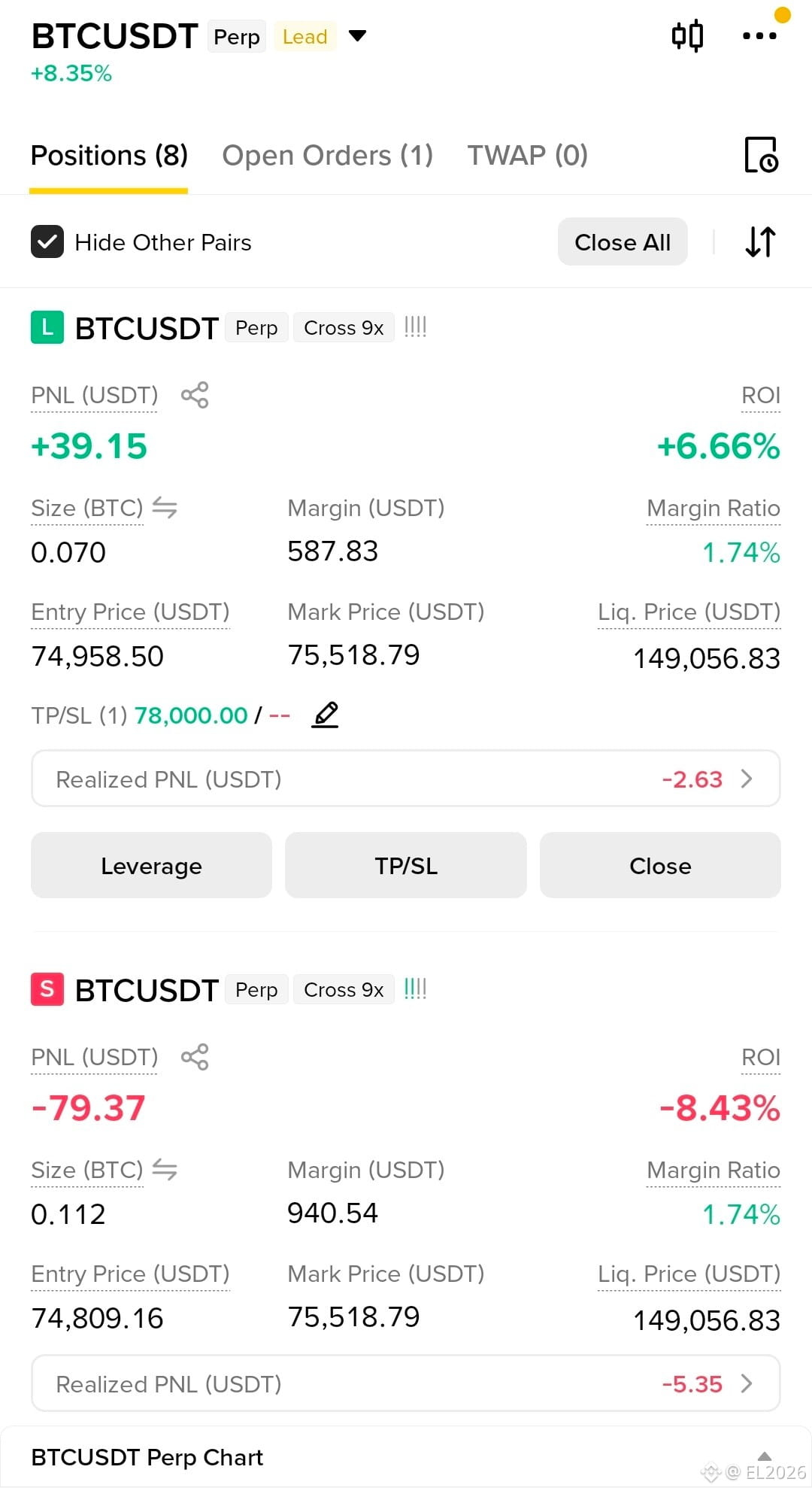Tap the Close All button
The height and width of the screenshot is (1491, 812).
point(623,242)
